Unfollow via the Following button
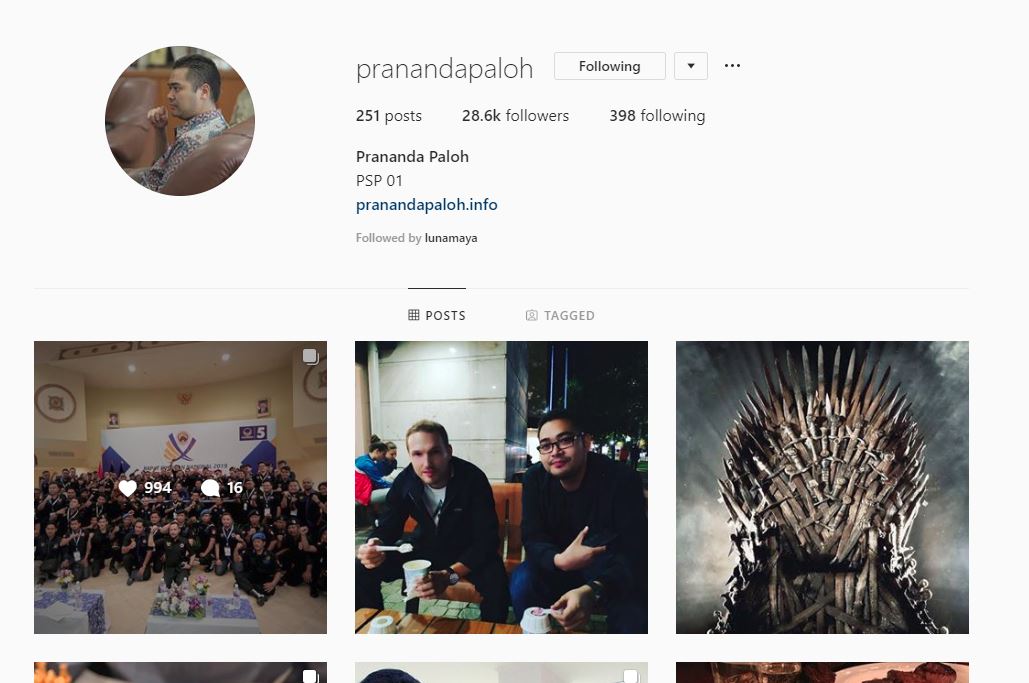1029x683 pixels. click(x=610, y=66)
